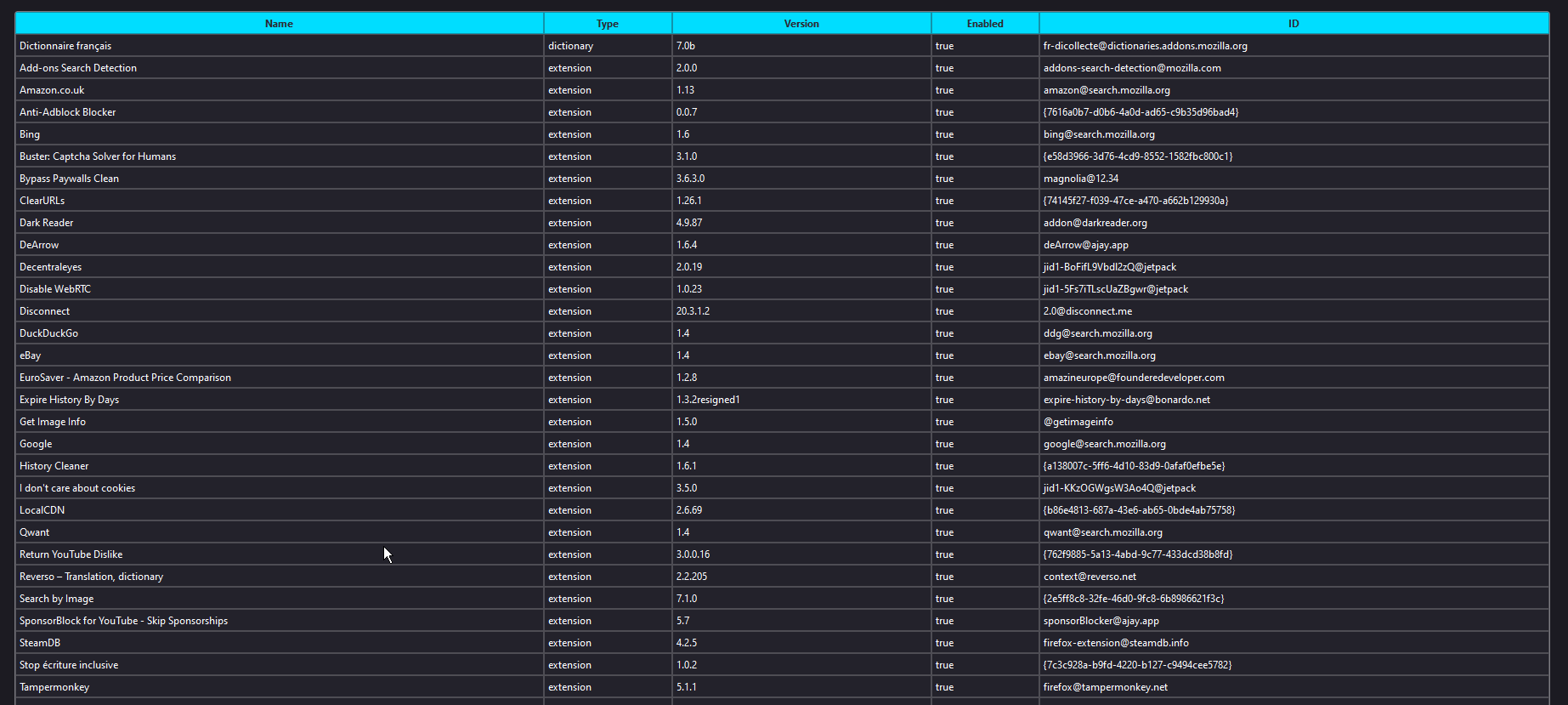The image size is (1568, 705).
Task: Click ID fr-dicollecte@dictionaries.addons.mozilla.org
Action: tap(1293, 46)
